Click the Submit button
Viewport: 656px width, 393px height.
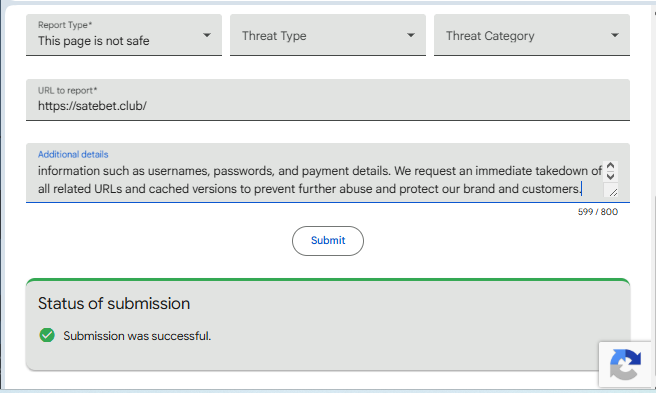[x=328, y=241]
